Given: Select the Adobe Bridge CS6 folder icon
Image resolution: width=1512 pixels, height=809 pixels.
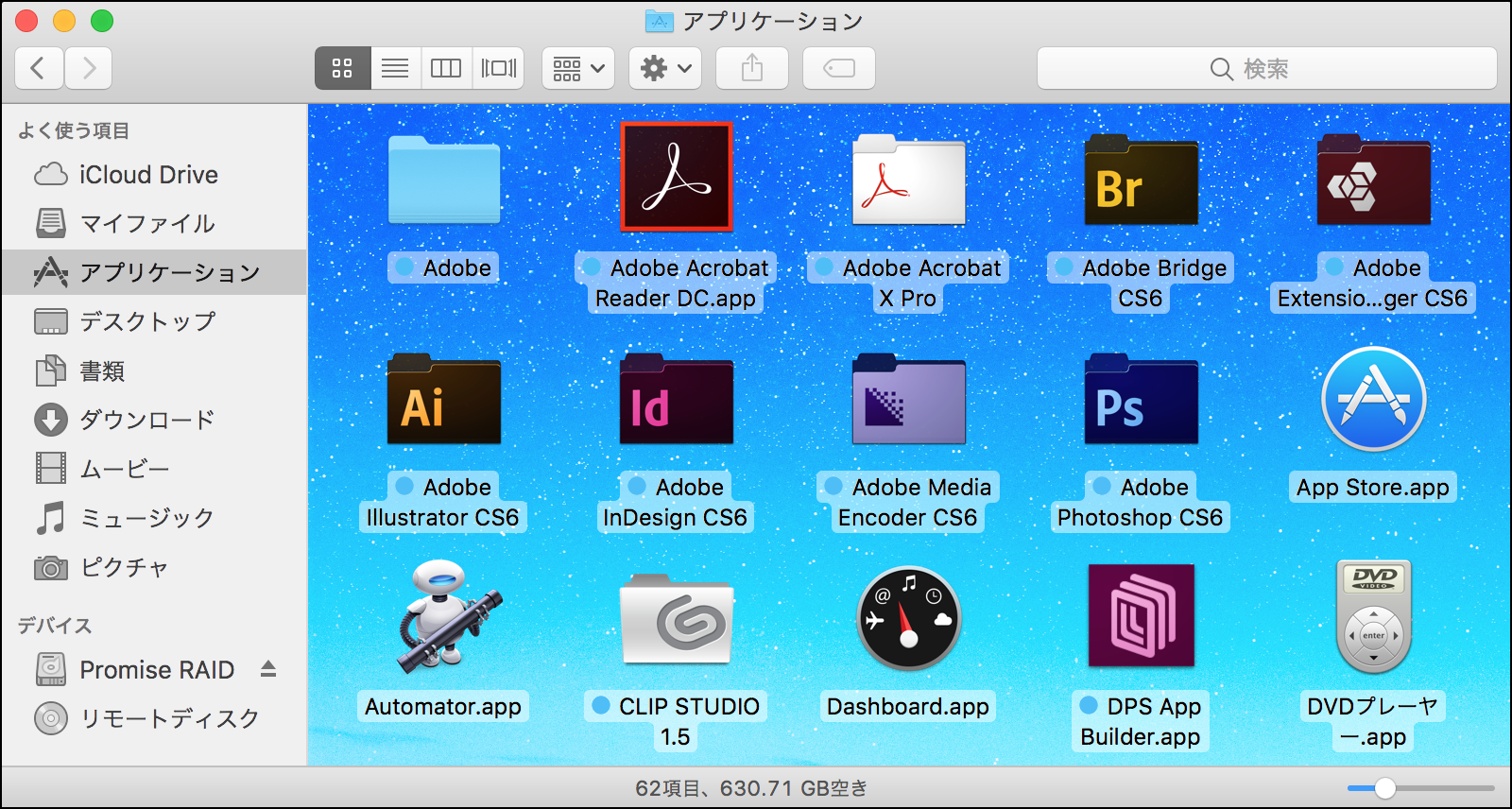Looking at the screenshot, I should tap(1141, 181).
